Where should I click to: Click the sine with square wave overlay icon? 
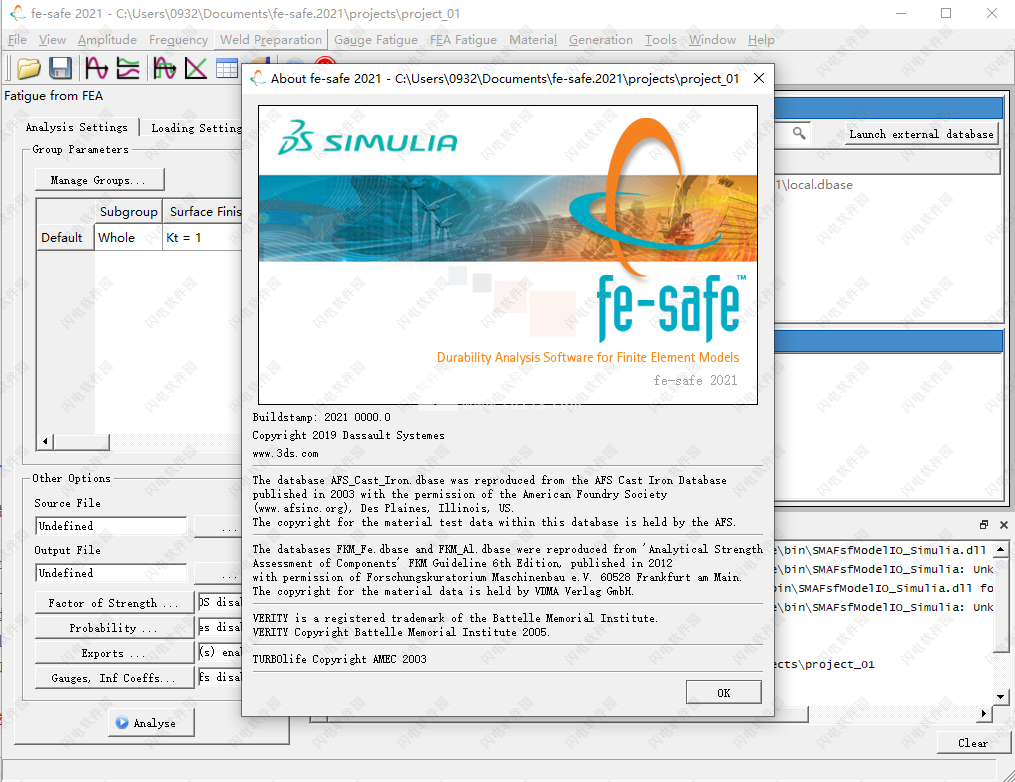click(x=164, y=68)
